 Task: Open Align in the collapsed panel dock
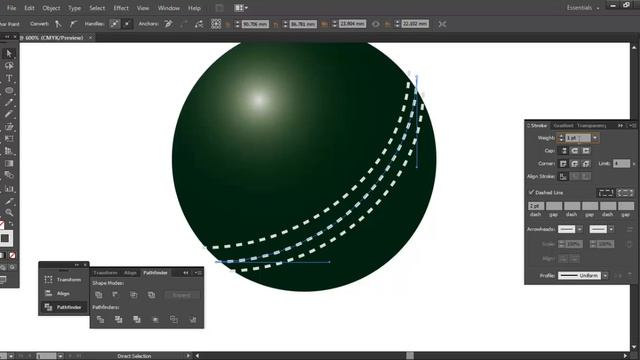64,293
